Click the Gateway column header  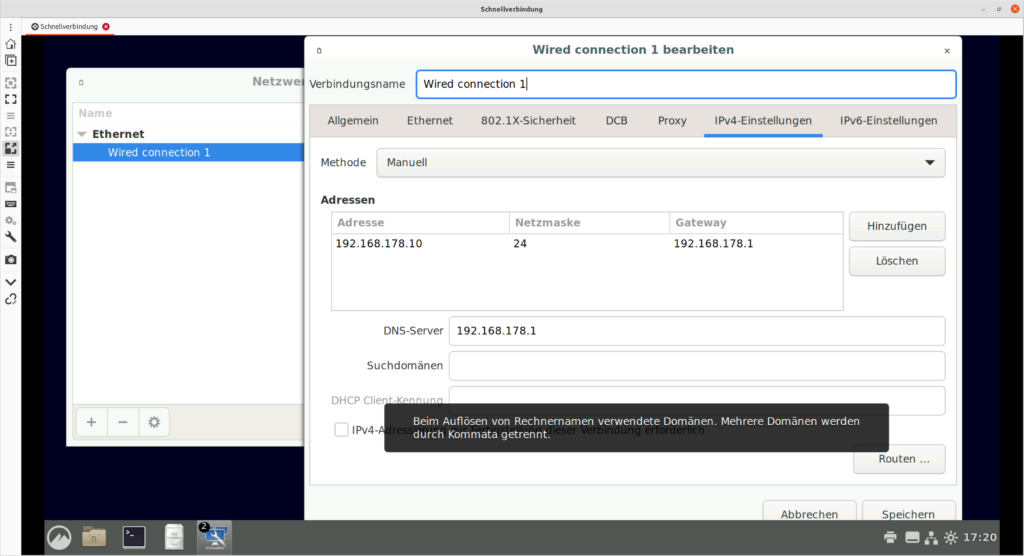click(x=756, y=223)
